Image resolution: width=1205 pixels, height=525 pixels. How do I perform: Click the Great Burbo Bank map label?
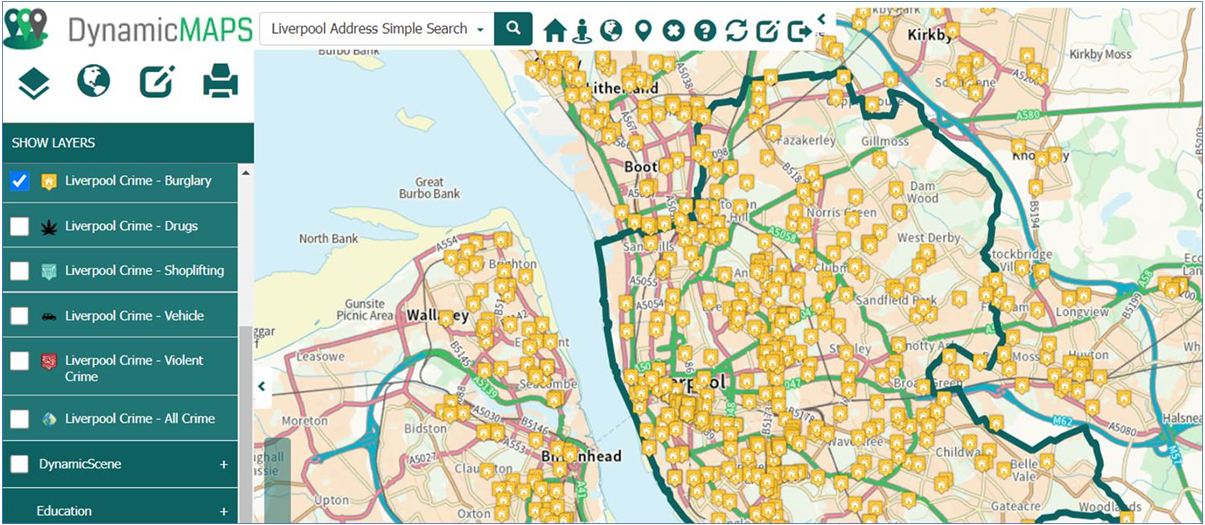pos(429,188)
